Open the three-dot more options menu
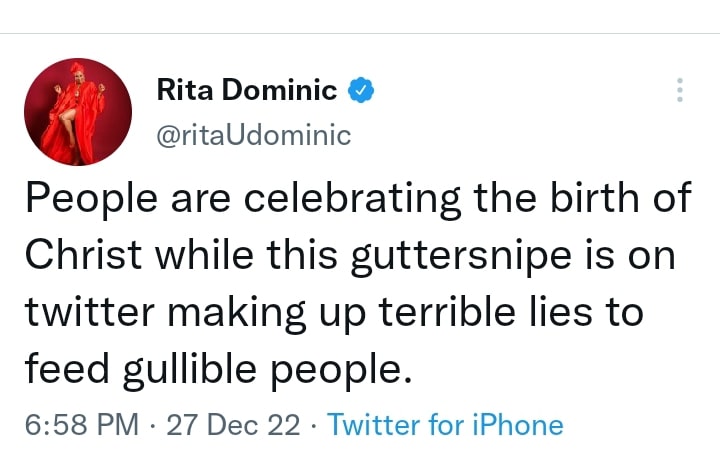The width and height of the screenshot is (720, 454). pyautogui.click(x=680, y=90)
